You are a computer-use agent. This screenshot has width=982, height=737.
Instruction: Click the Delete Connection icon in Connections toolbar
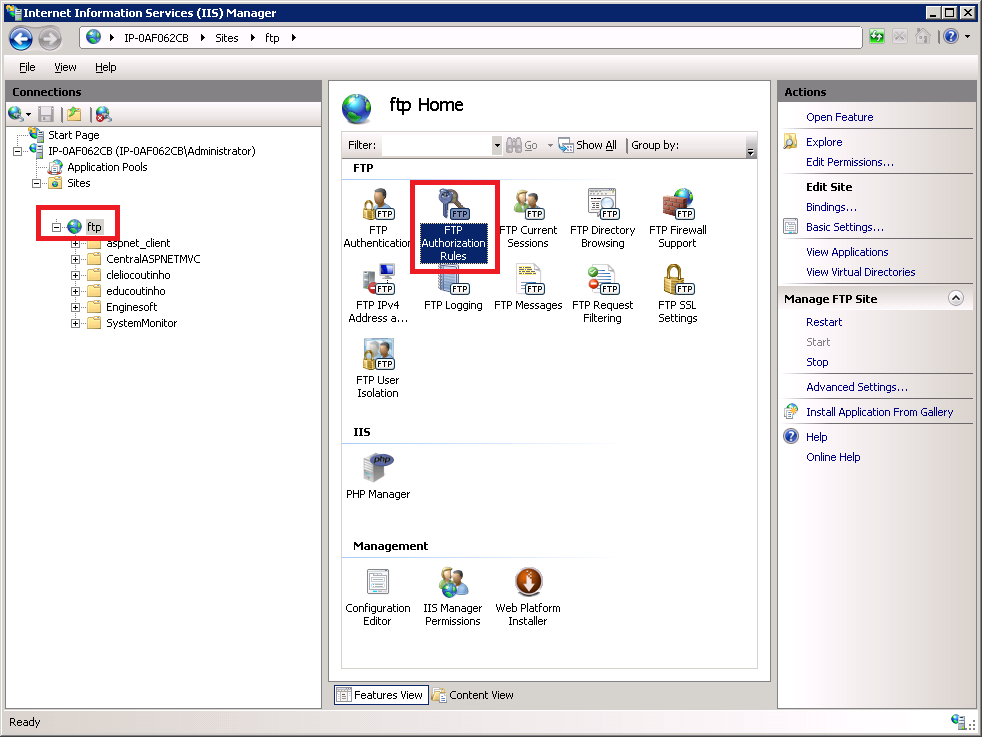tap(103, 114)
